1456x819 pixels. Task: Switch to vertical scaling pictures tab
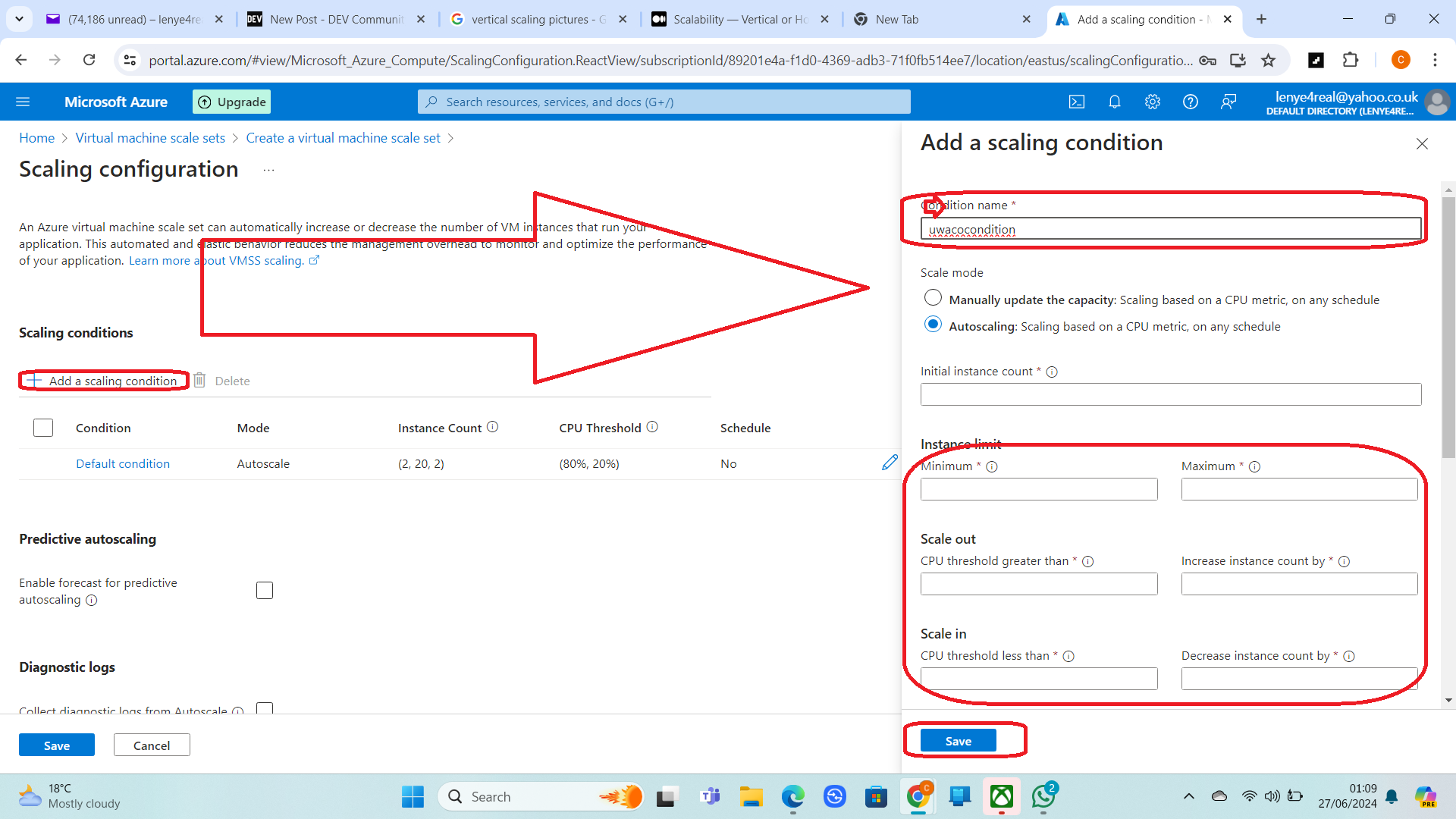537,19
